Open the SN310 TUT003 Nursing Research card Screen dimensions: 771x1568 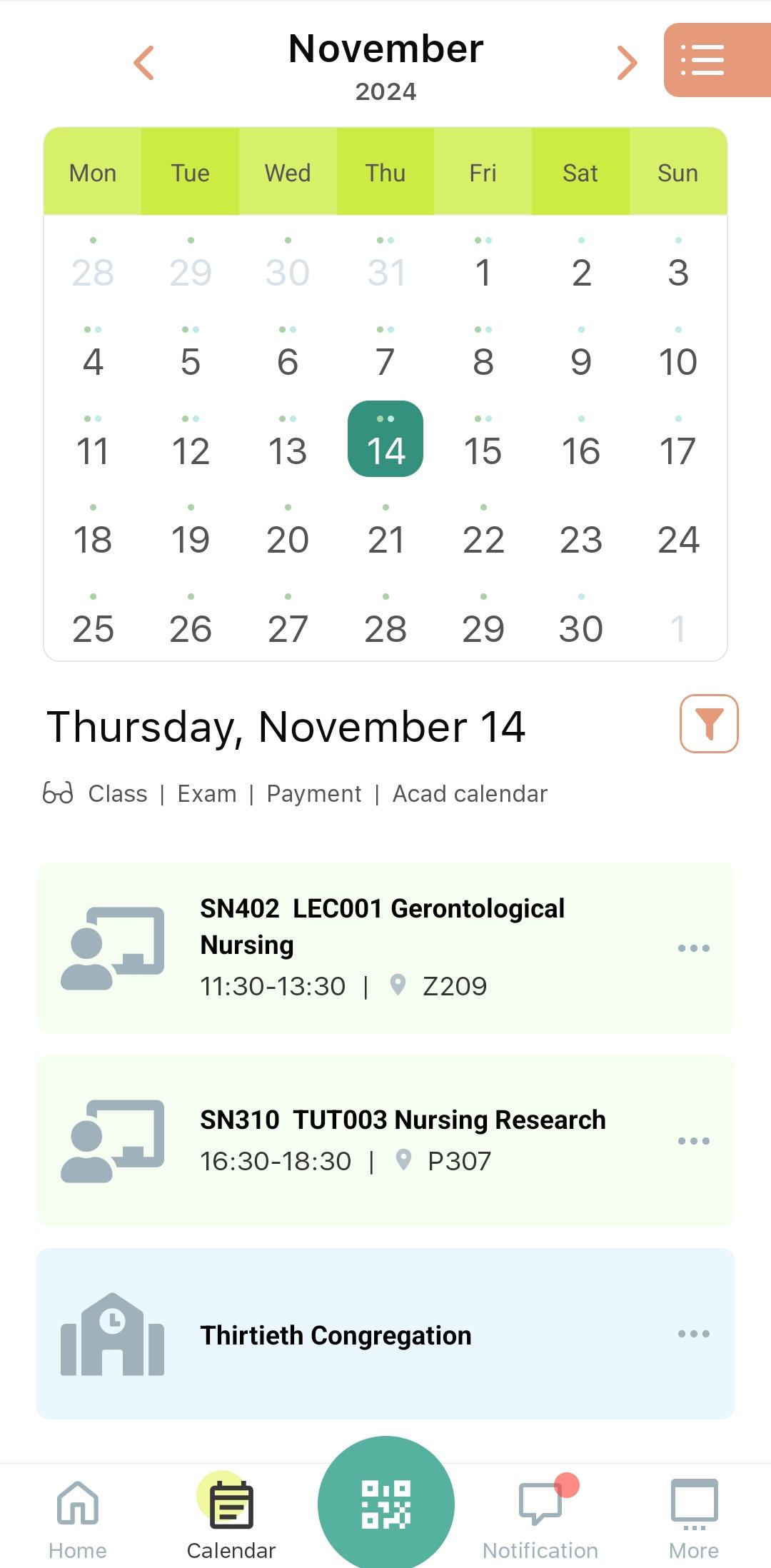pyautogui.click(x=385, y=1141)
